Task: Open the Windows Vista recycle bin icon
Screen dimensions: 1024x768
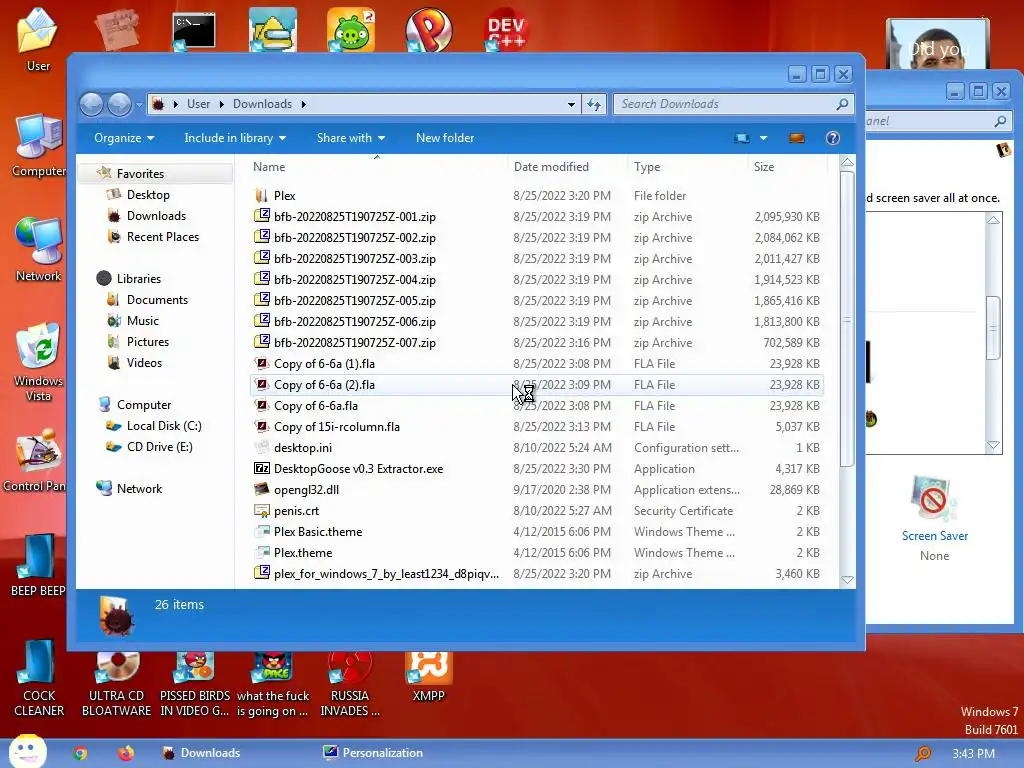Action: 38,362
